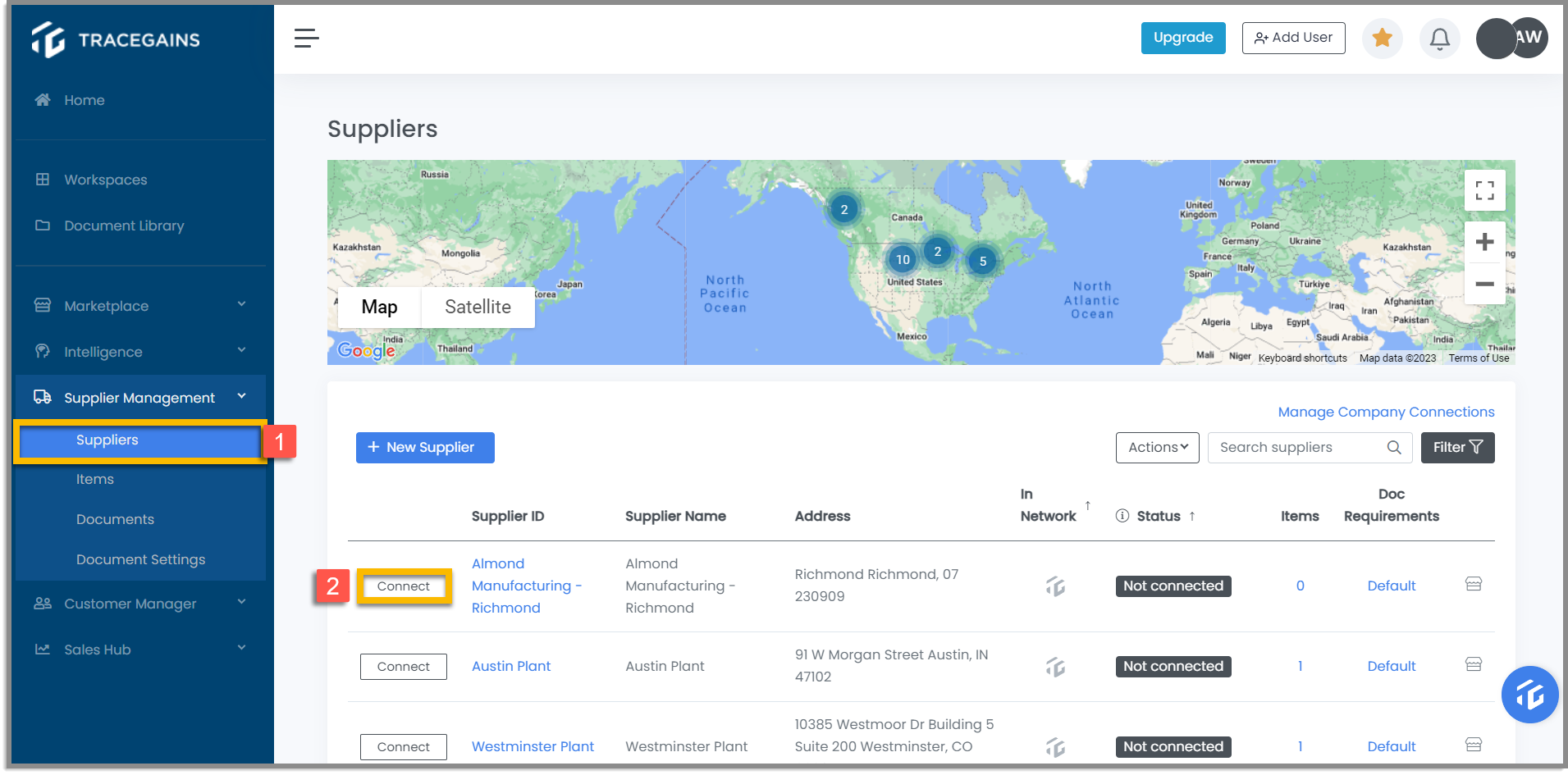Toggle the map fullscreen view
The height and width of the screenshot is (775, 1568).
point(1485,189)
